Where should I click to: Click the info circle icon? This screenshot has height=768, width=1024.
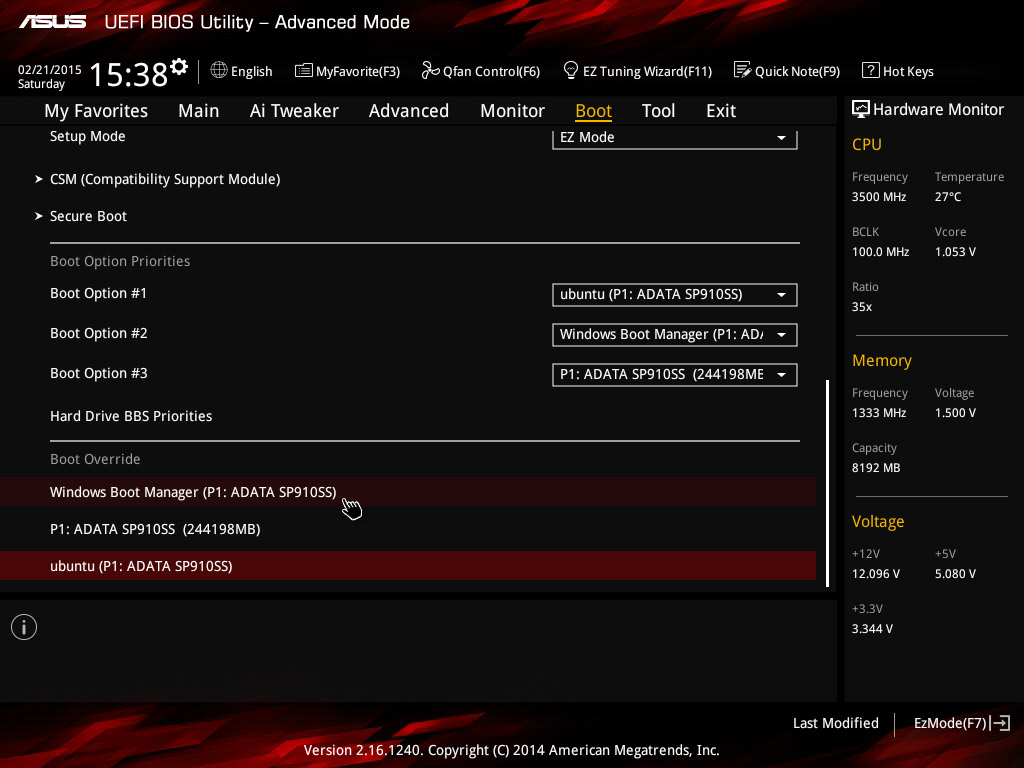[x=24, y=627]
